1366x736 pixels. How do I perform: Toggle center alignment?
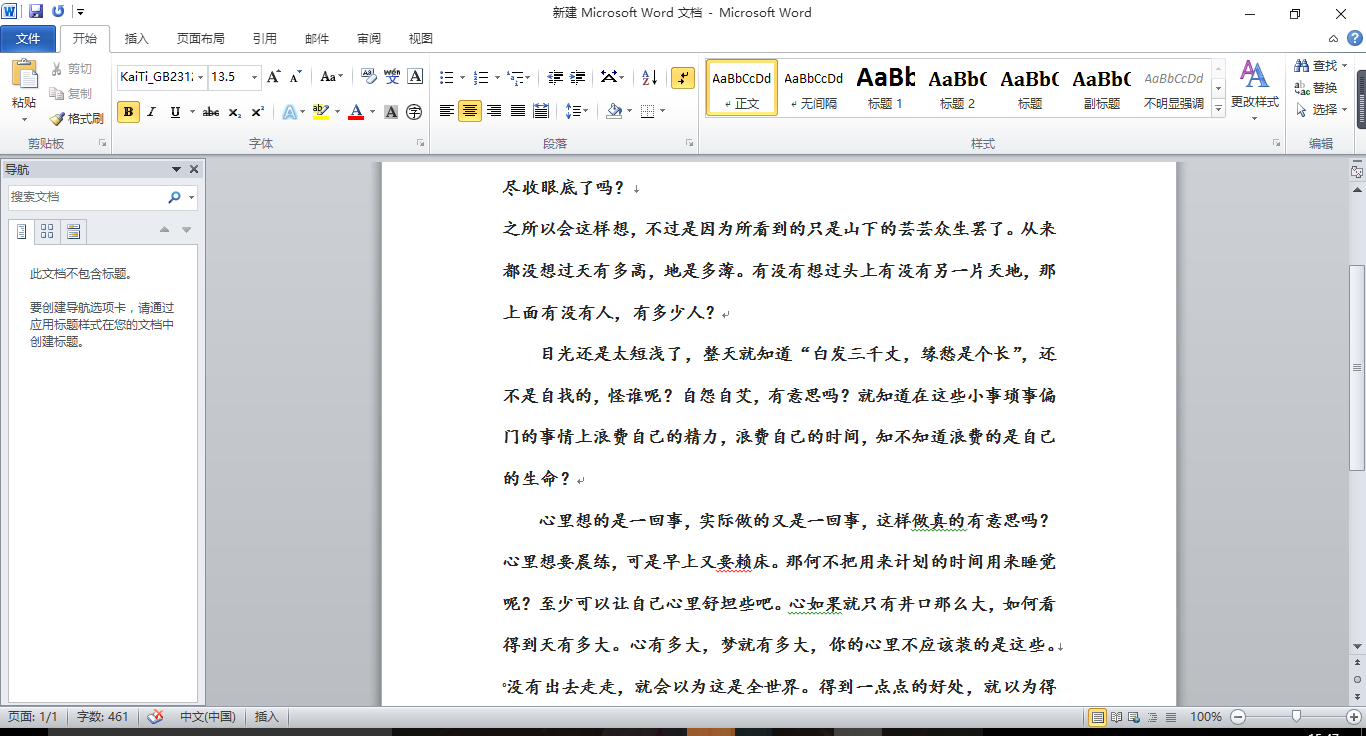470,111
